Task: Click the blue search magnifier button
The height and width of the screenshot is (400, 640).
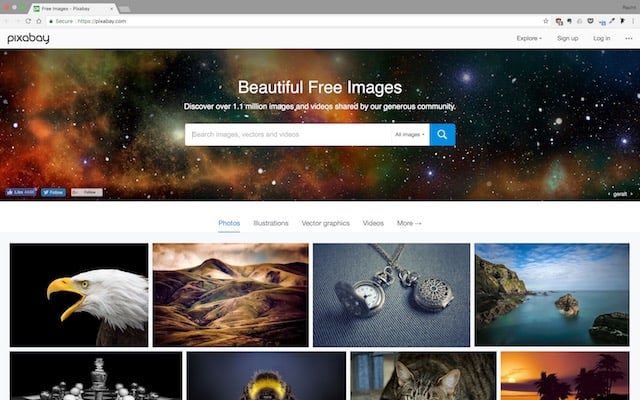Action: pos(442,134)
